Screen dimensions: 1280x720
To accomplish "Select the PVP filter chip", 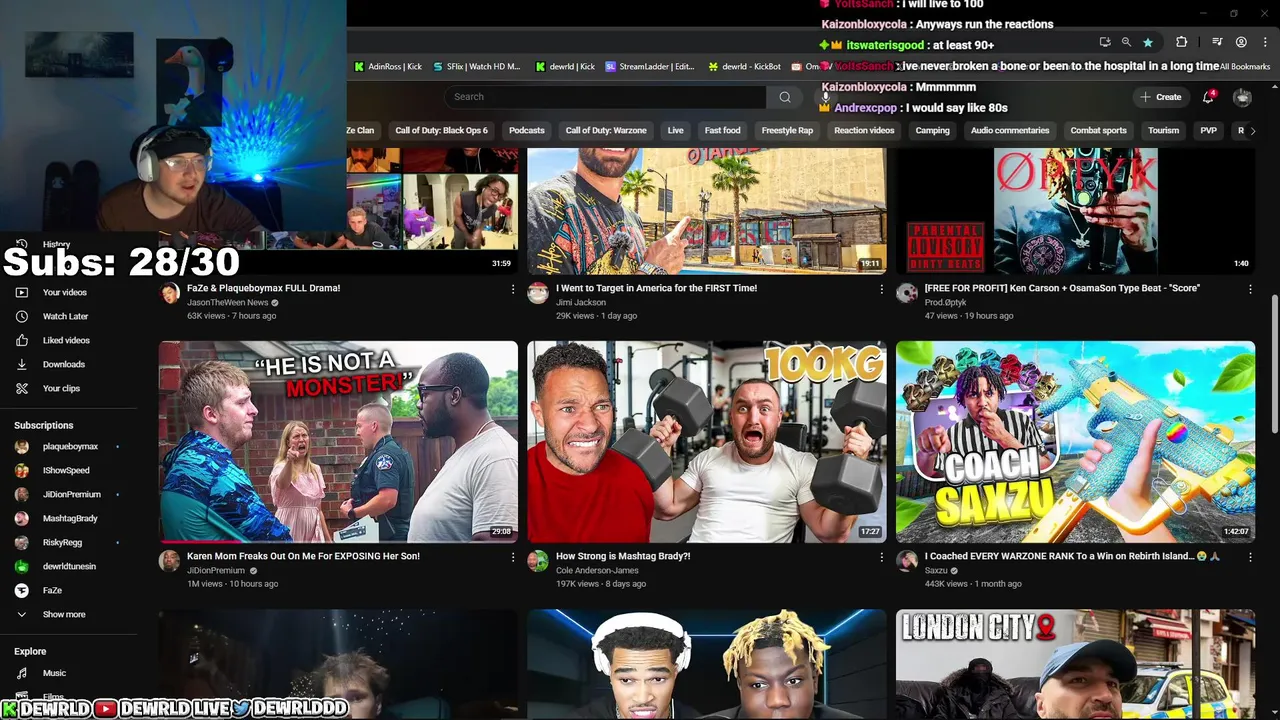I will coord(1208,131).
